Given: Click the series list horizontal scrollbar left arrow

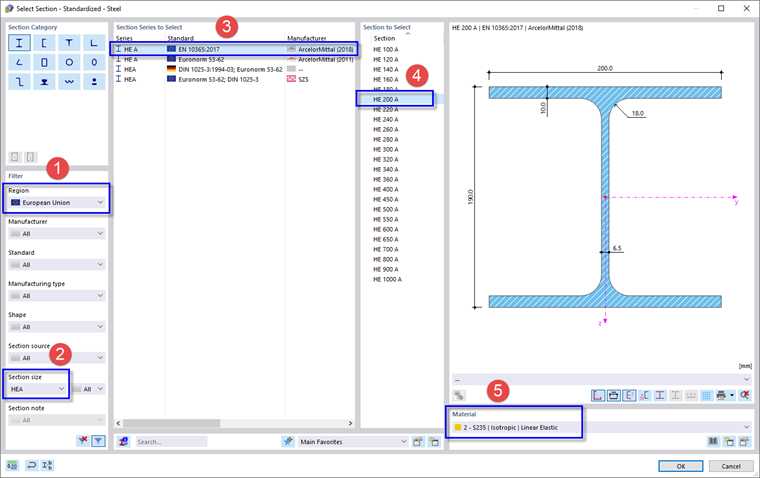Looking at the screenshot, I should click(119, 423).
